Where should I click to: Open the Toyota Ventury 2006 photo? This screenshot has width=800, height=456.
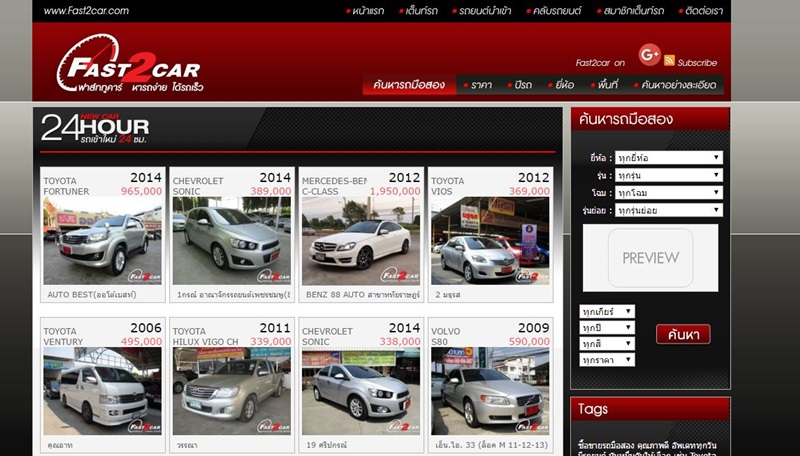[x=103, y=391]
